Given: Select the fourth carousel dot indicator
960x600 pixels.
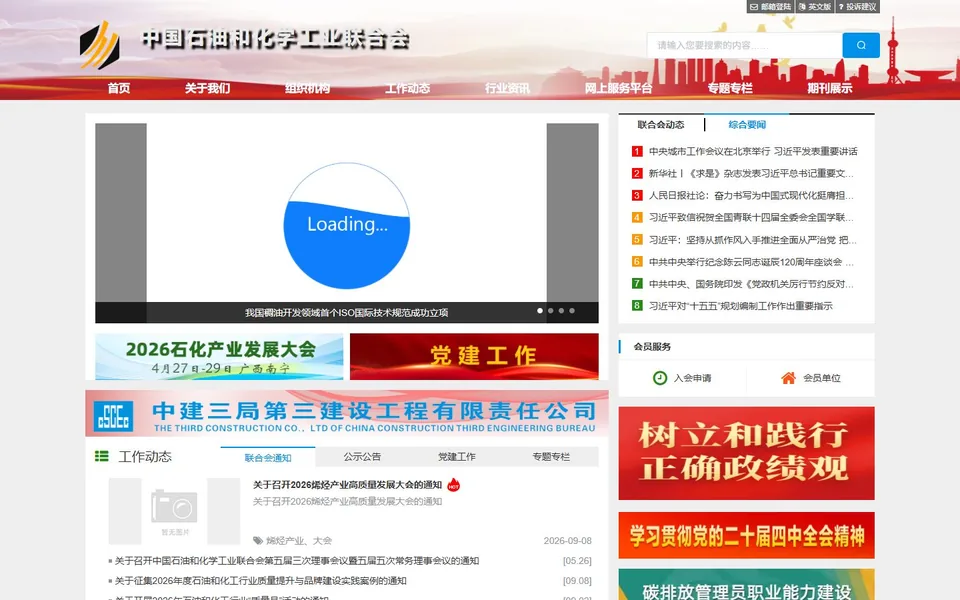Looking at the screenshot, I should (572, 311).
